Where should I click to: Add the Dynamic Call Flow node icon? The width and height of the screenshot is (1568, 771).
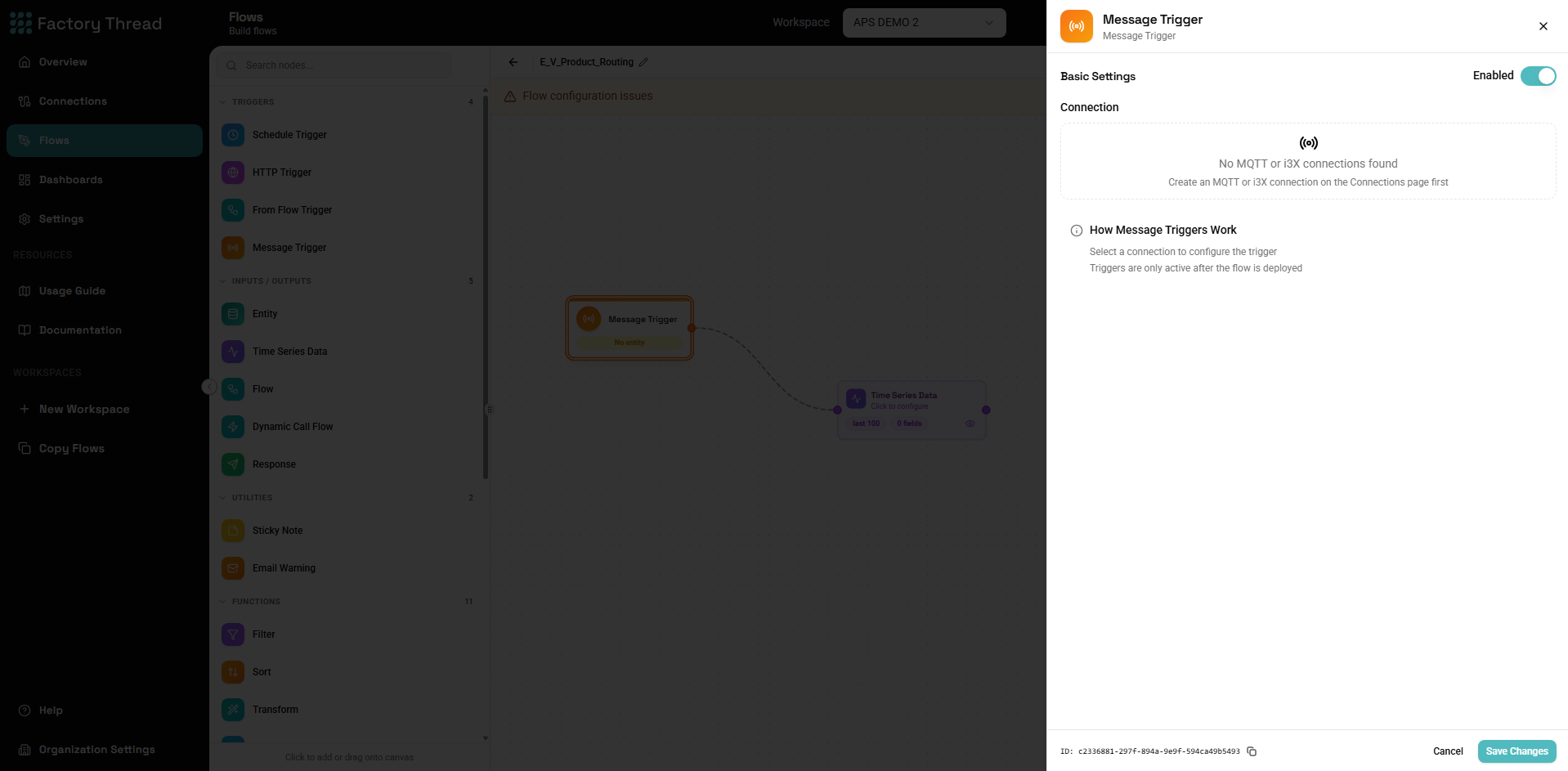(x=233, y=427)
